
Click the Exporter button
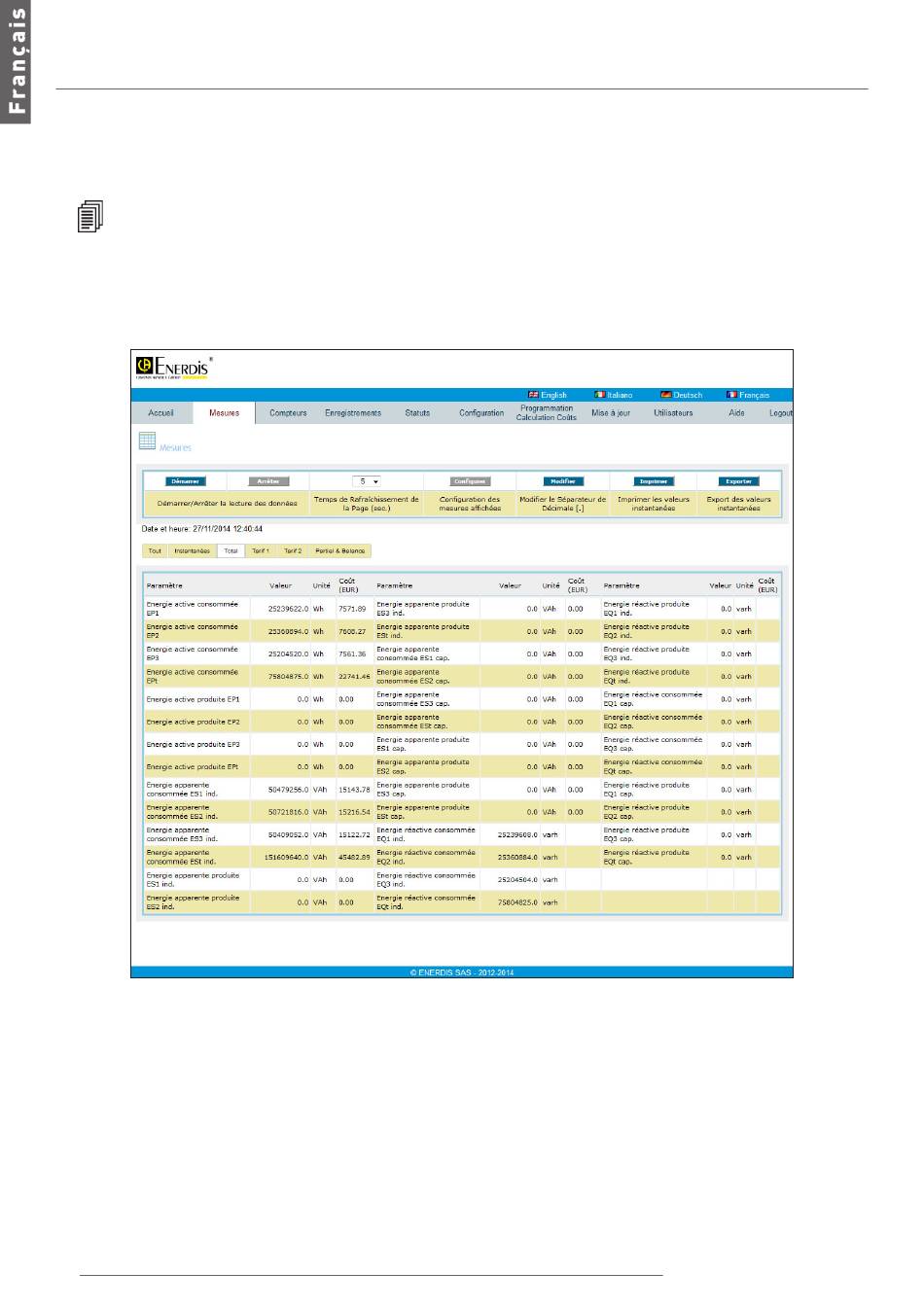tap(739, 481)
